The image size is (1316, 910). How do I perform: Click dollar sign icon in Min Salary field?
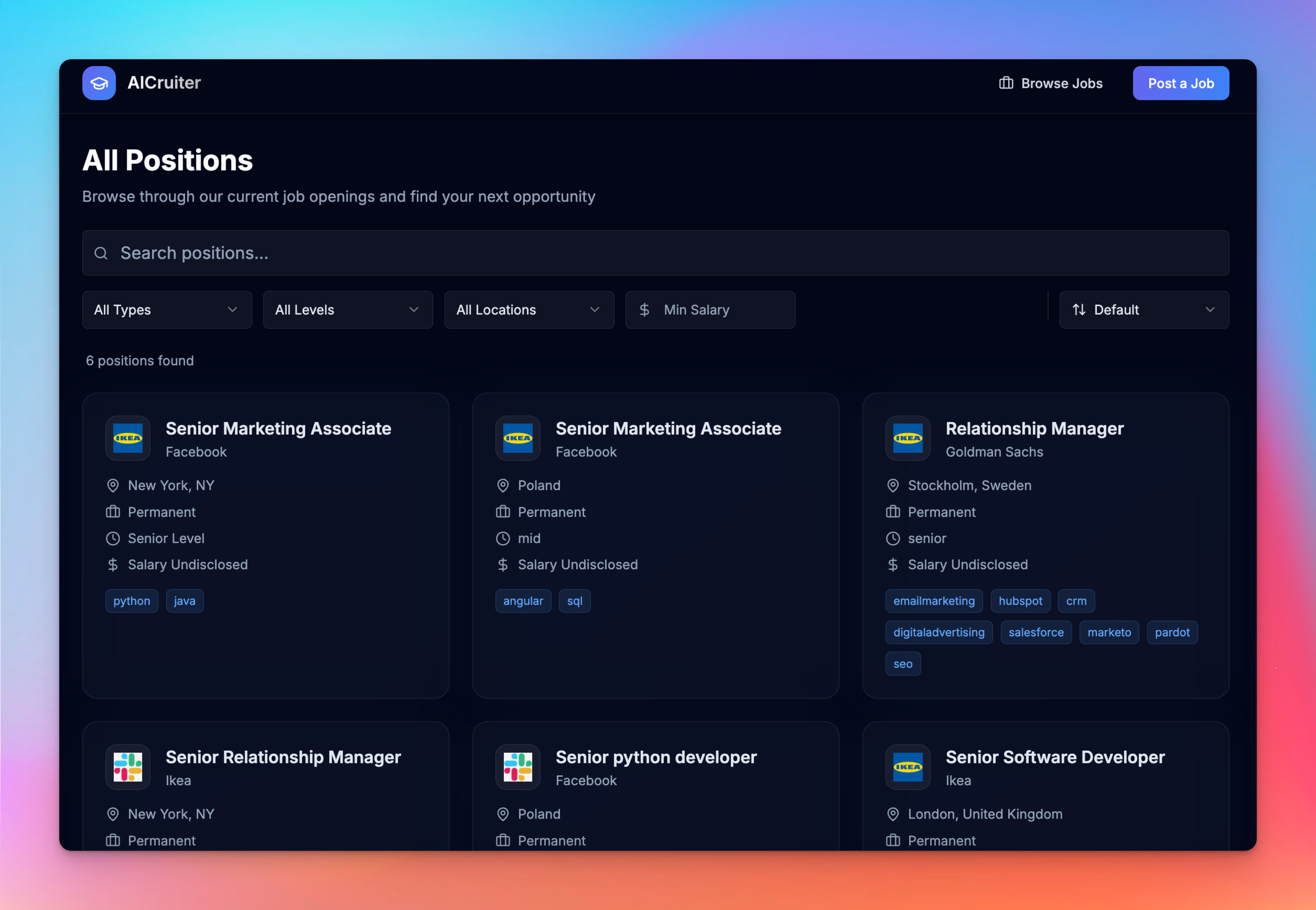(644, 310)
